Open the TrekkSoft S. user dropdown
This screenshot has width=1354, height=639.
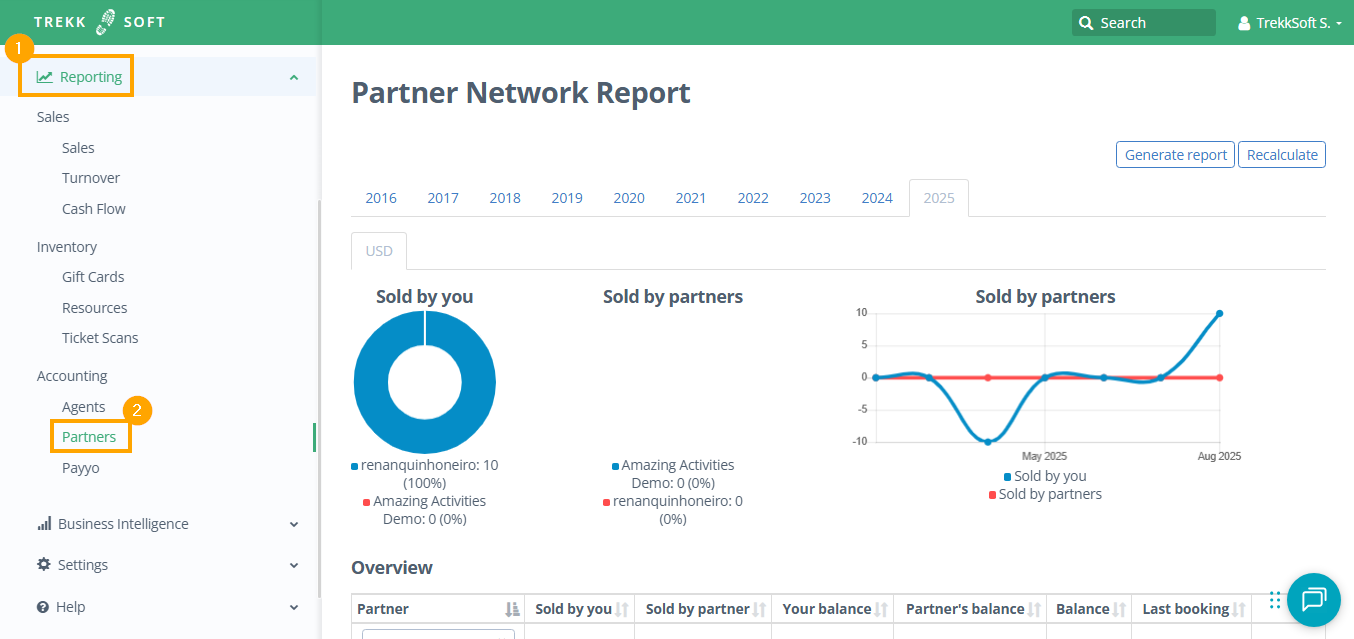pos(1290,23)
